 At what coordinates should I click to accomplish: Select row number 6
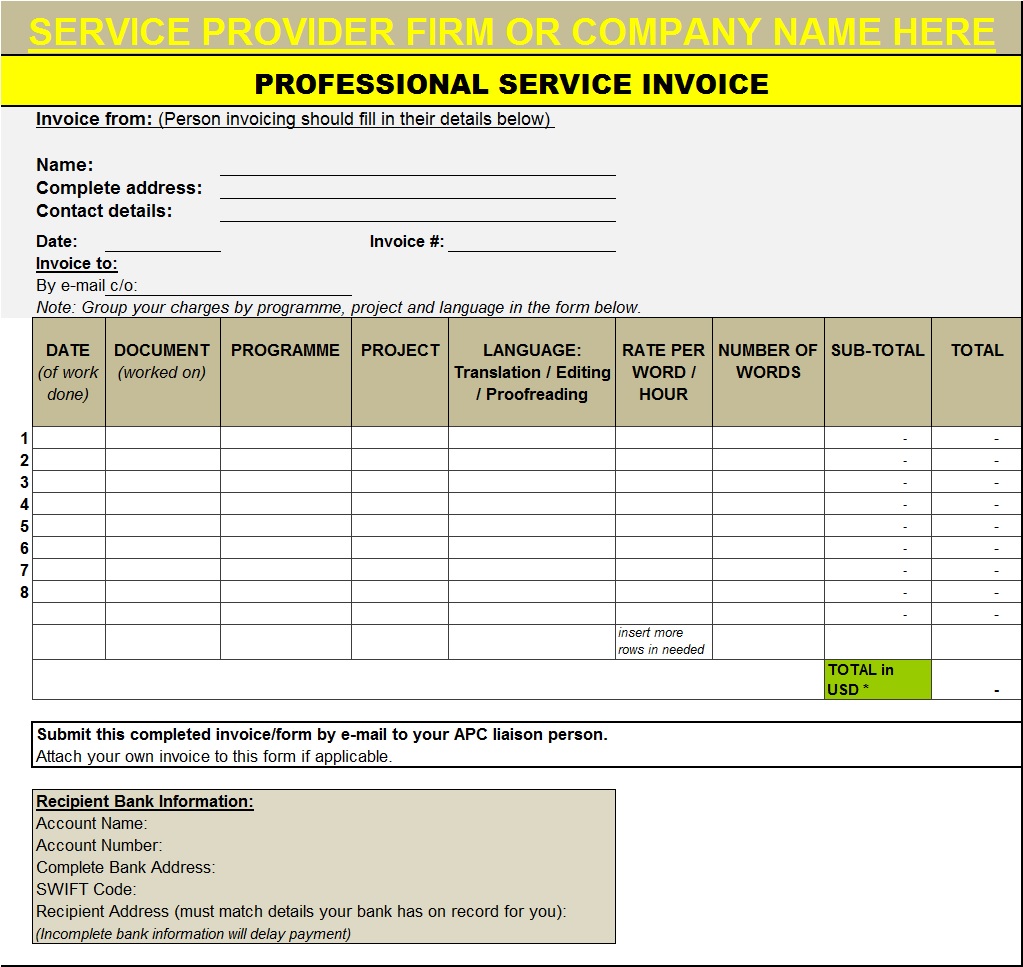coord(24,549)
